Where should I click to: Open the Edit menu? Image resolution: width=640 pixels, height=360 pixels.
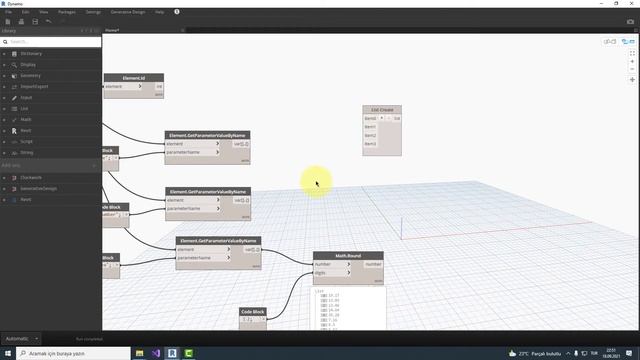point(25,12)
